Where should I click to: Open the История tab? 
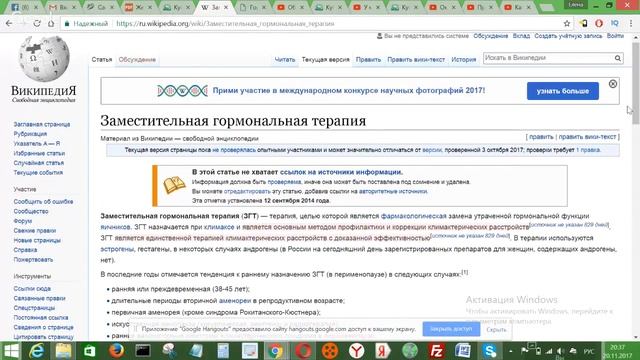click(464, 60)
